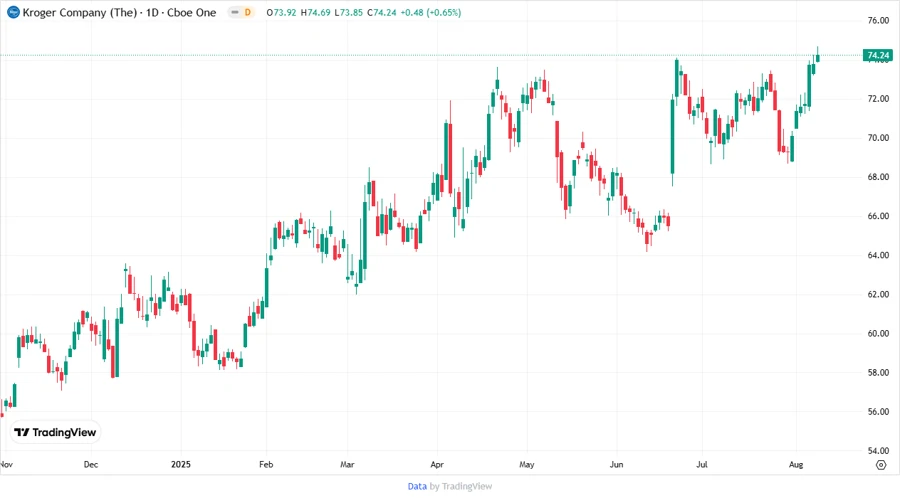Click the 72.00 price axis label
This screenshot has height=498, width=900.
tap(878, 99)
